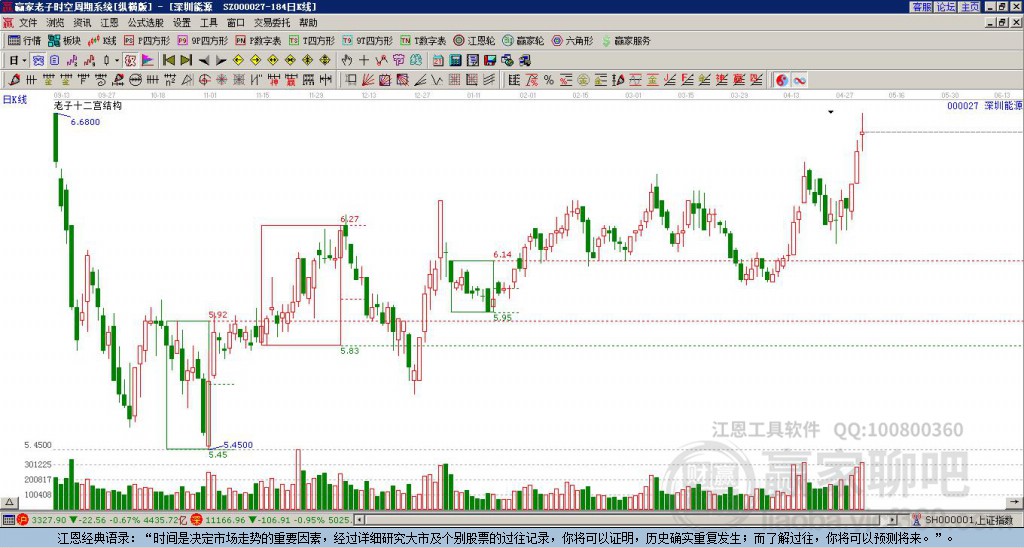This screenshot has height=548, width=1024.
Task: Toggle the infinity loop icon button
Action: 799,80
